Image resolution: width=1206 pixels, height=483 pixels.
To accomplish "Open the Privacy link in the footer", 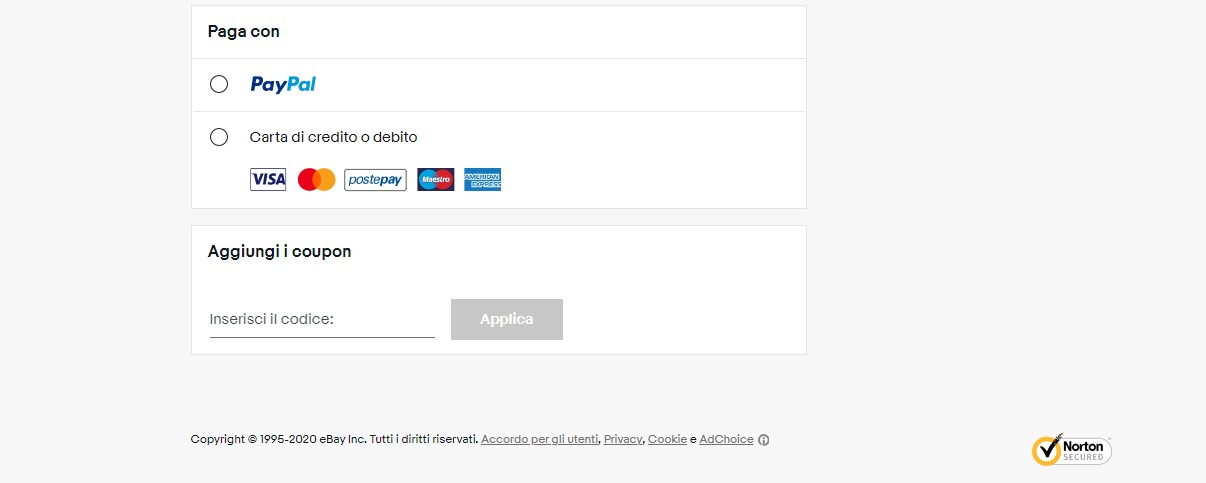I will coord(623,439).
